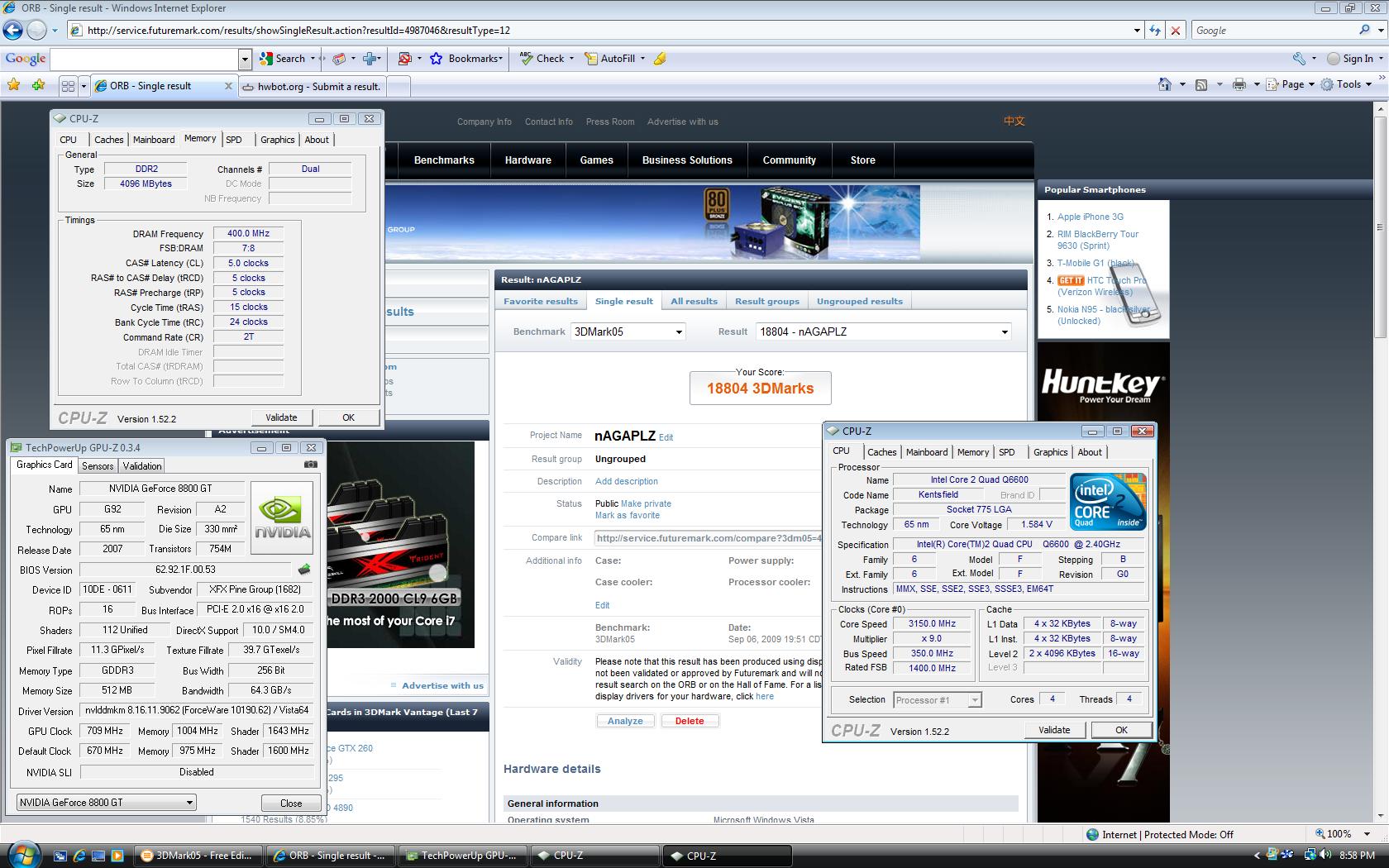Click the Google toolbar Bookmarks star icon

pyautogui.click(x=436, y=59)
